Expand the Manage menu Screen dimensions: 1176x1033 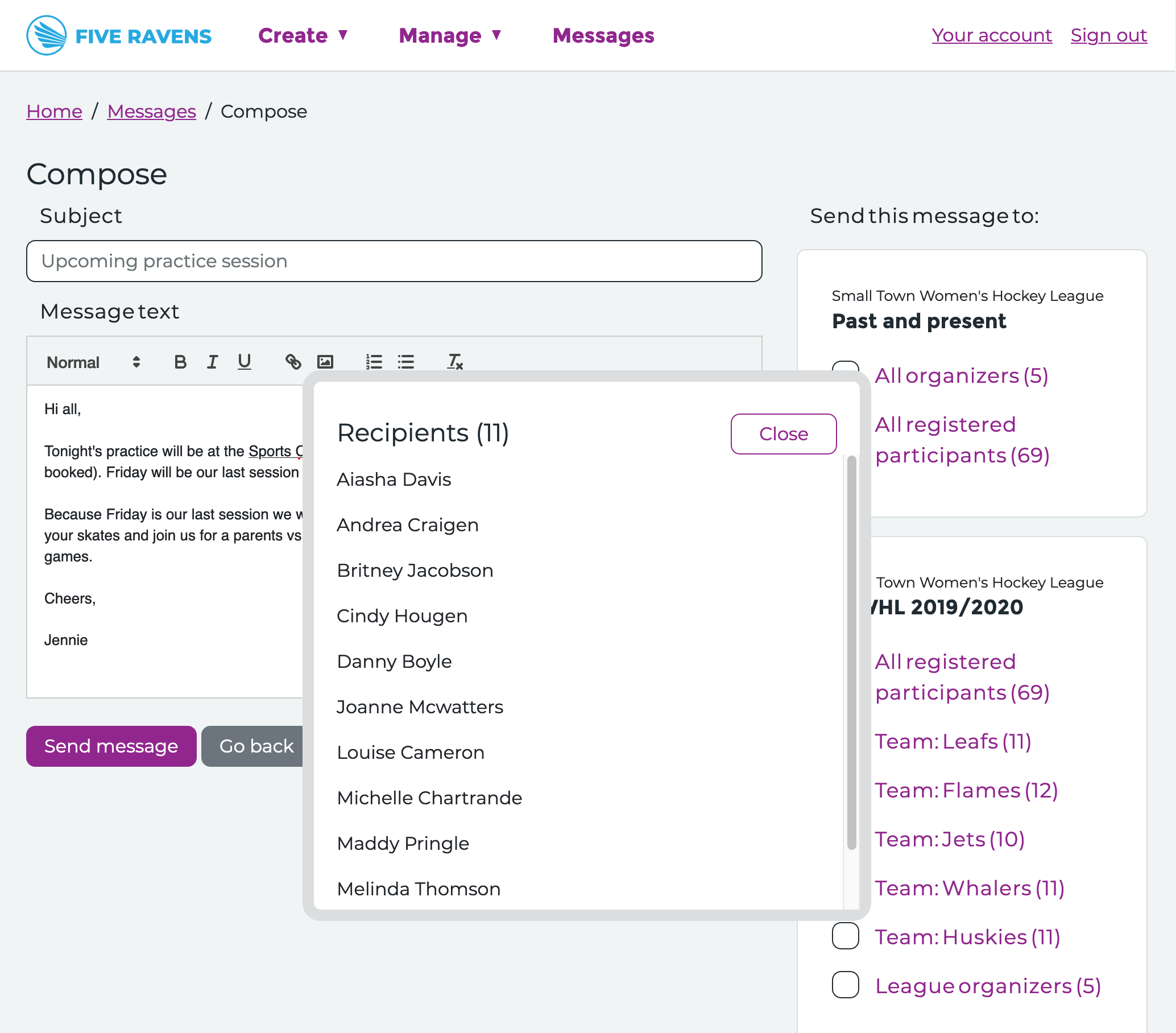click(x=450, y=36)
